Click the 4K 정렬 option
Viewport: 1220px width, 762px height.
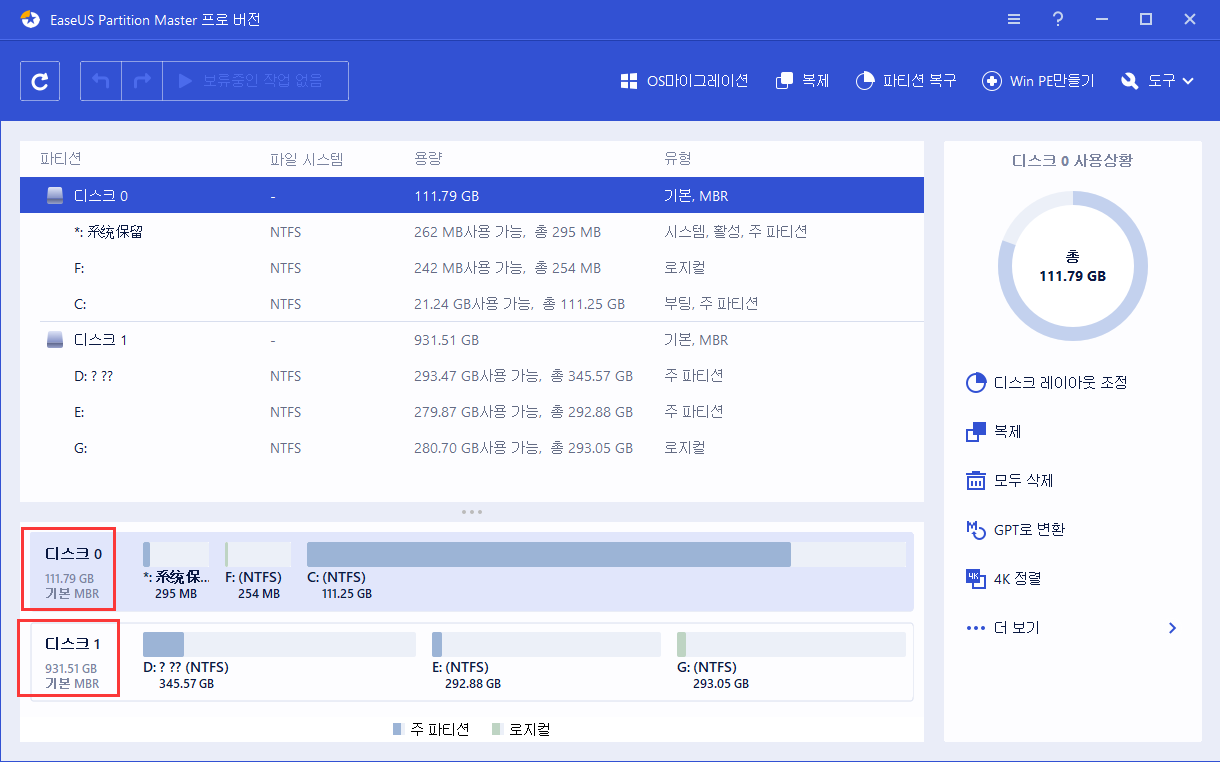pos(1005,578)
